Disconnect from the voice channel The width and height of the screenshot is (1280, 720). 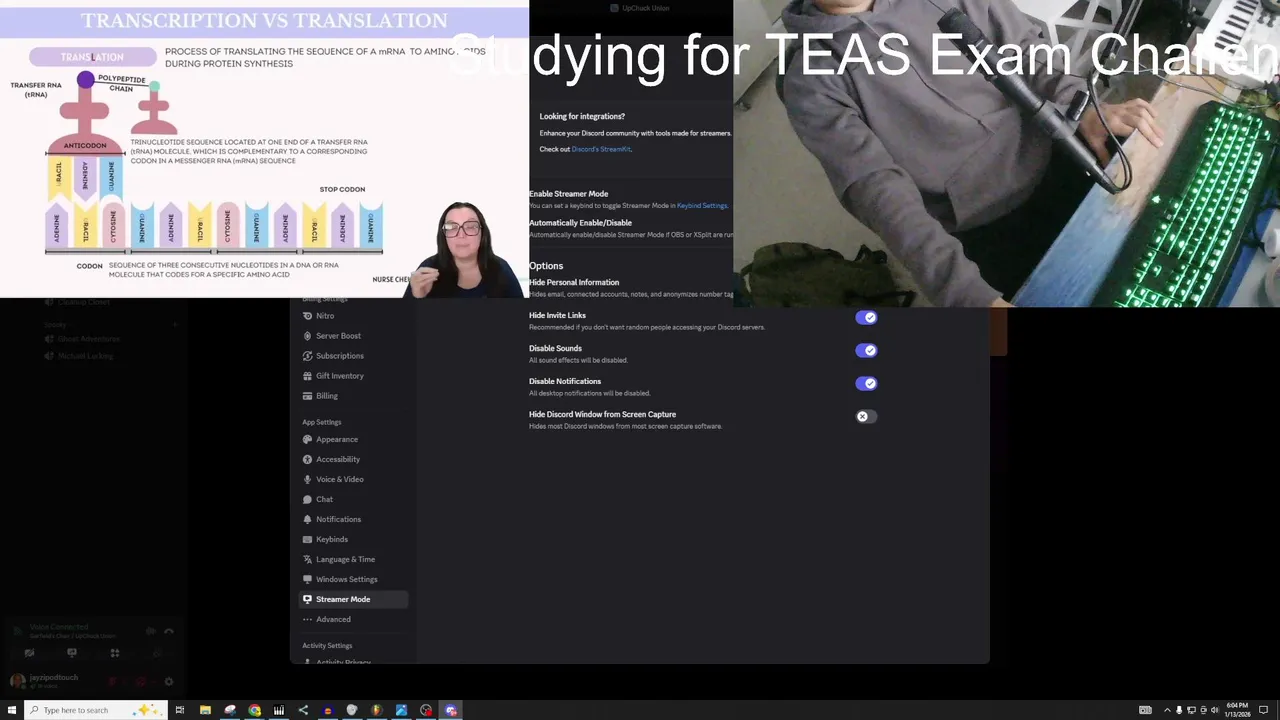click(169, 631)
